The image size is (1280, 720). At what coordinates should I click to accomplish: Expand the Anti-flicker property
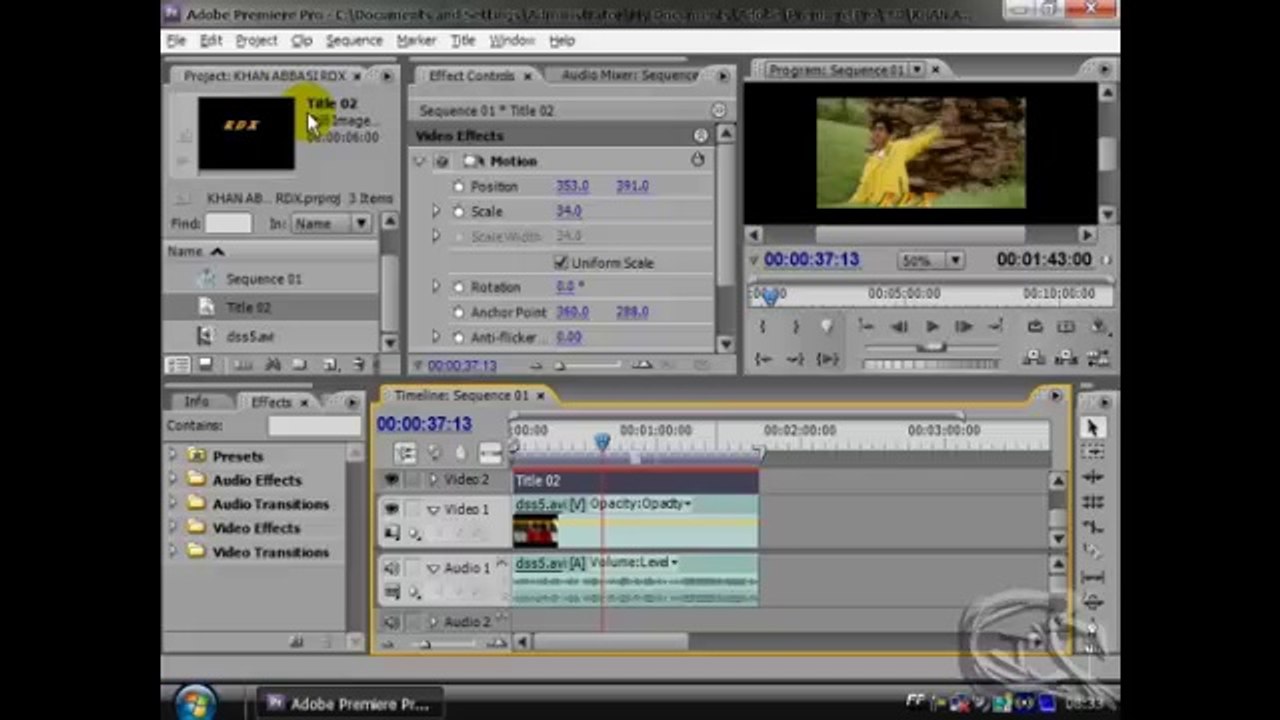point(436,337)
